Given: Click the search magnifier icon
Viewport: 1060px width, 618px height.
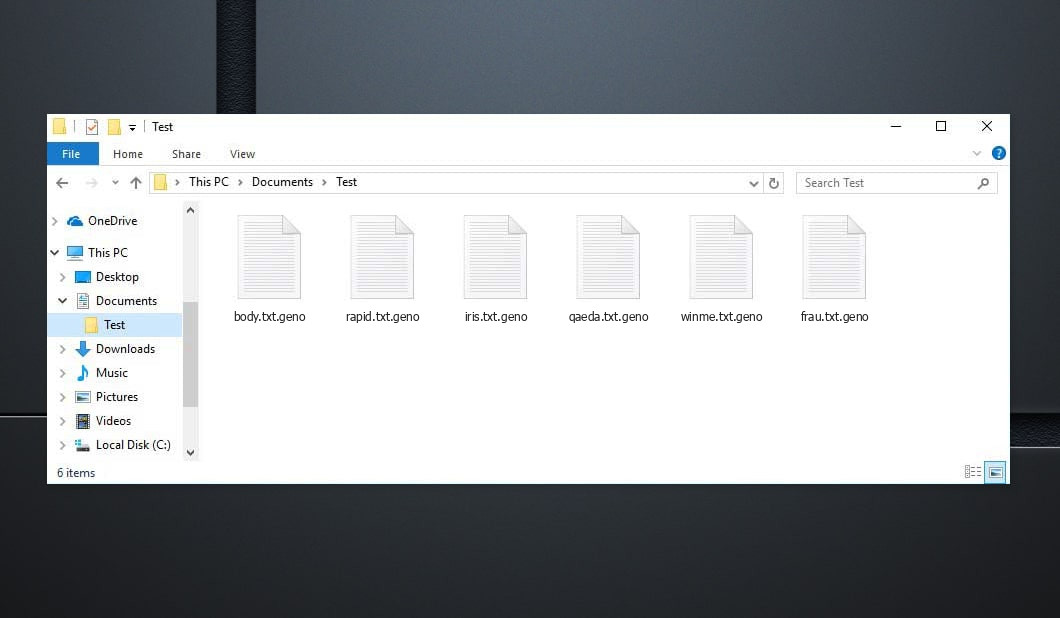Looking at the screenshot, I should (x=983, y=183).
